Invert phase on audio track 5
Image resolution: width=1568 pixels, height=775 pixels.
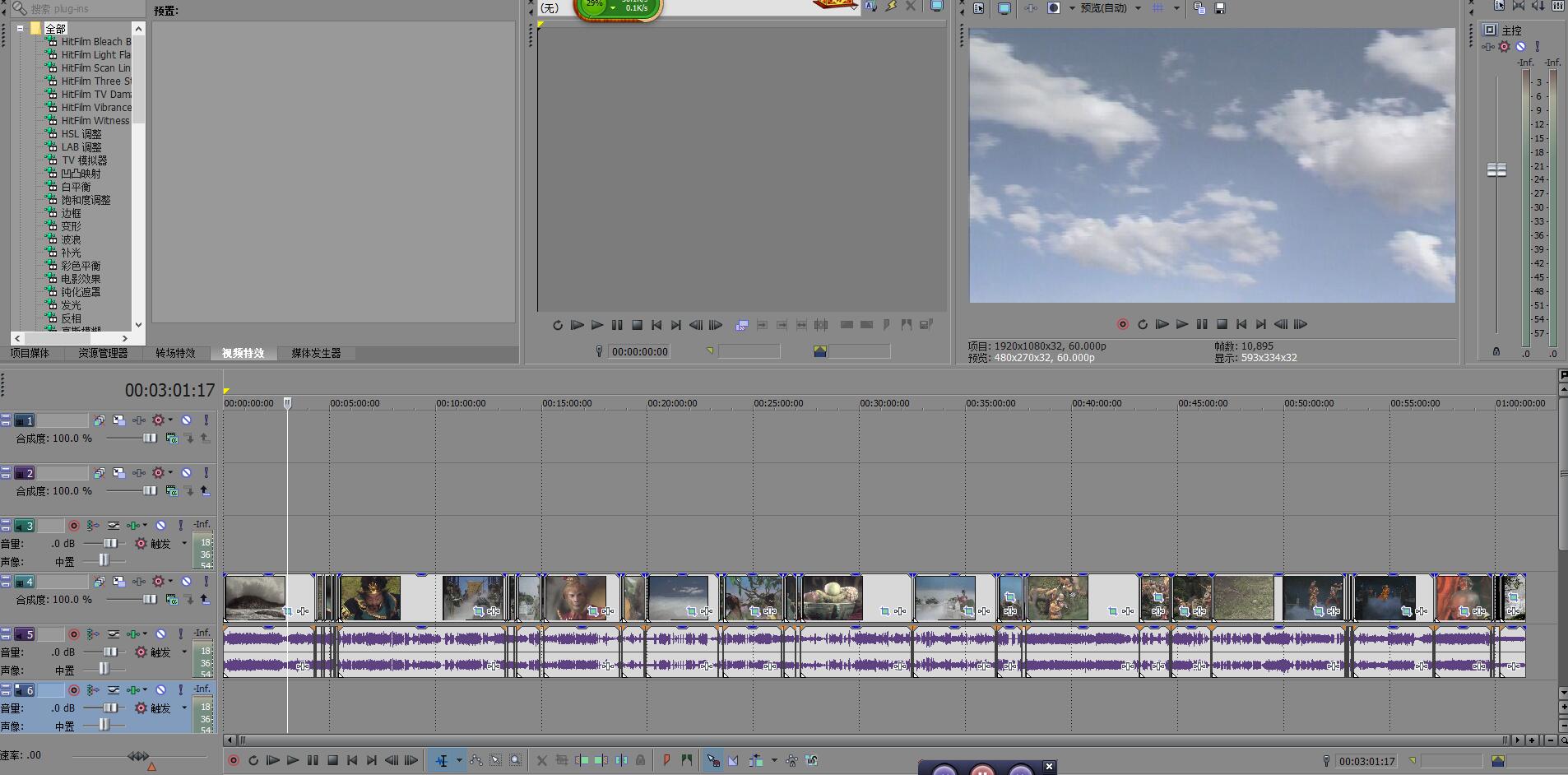(x=114, y=634)
